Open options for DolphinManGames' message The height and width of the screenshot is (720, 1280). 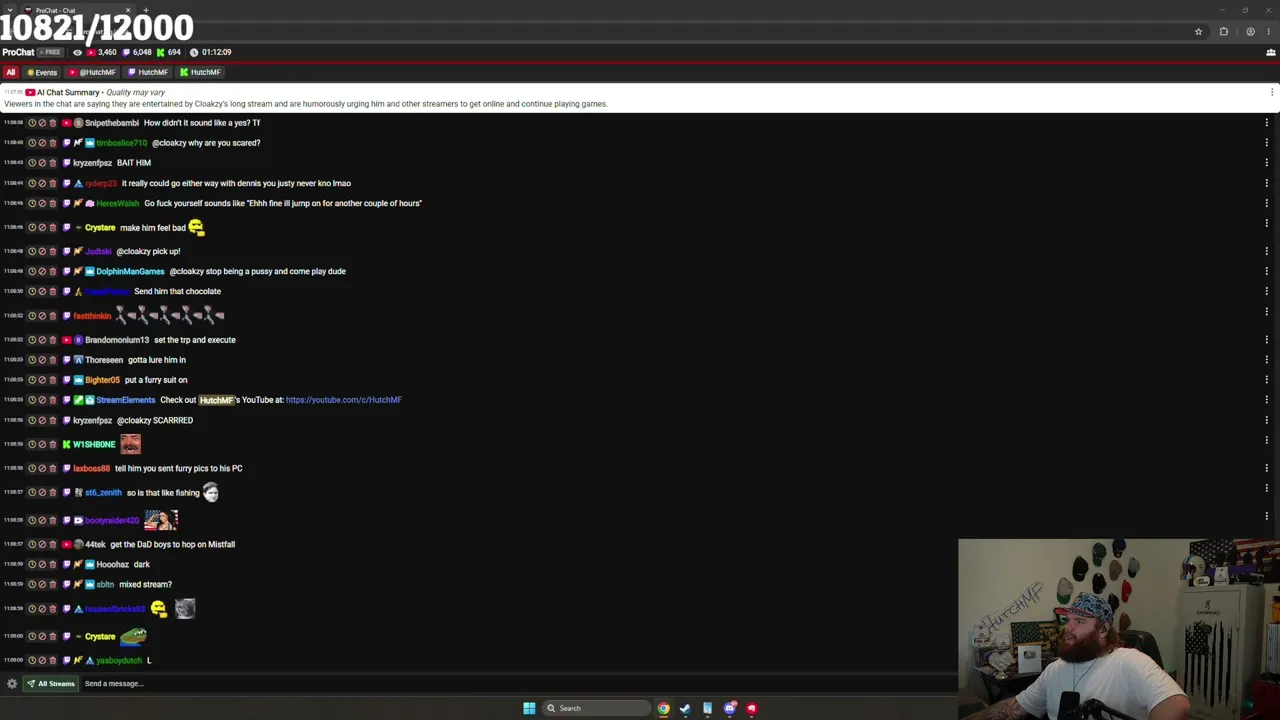(x=1267, y=271)
